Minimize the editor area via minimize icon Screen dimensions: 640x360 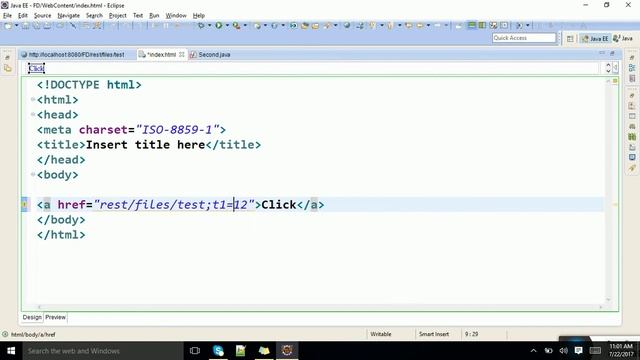point(602,53)
